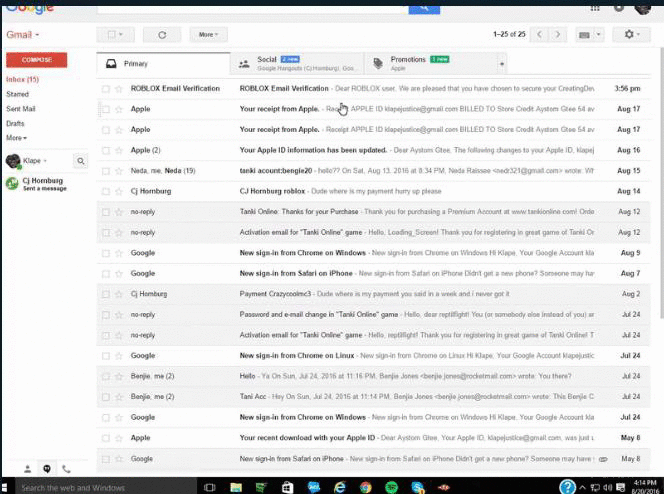The image size is (664, 494).
Task: Click the page vertical scrollbar
Action: pyautogui.click(x=662, y=184)
